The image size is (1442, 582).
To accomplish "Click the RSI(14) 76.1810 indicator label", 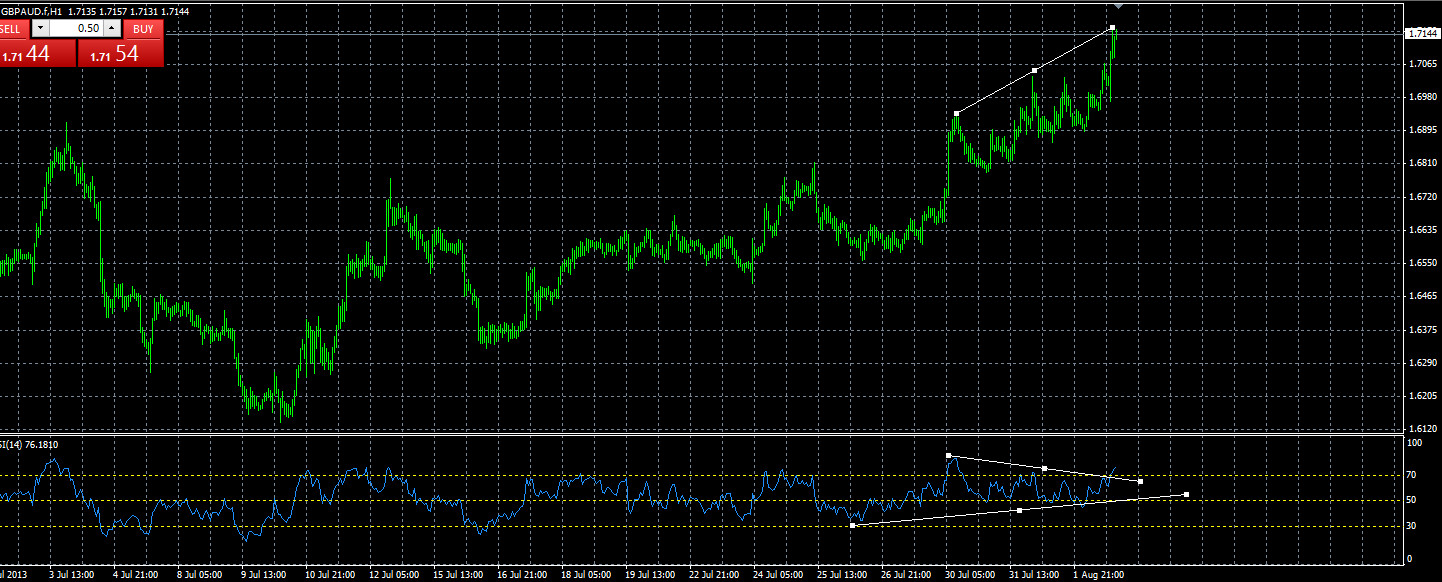I will tap(28, 444).
